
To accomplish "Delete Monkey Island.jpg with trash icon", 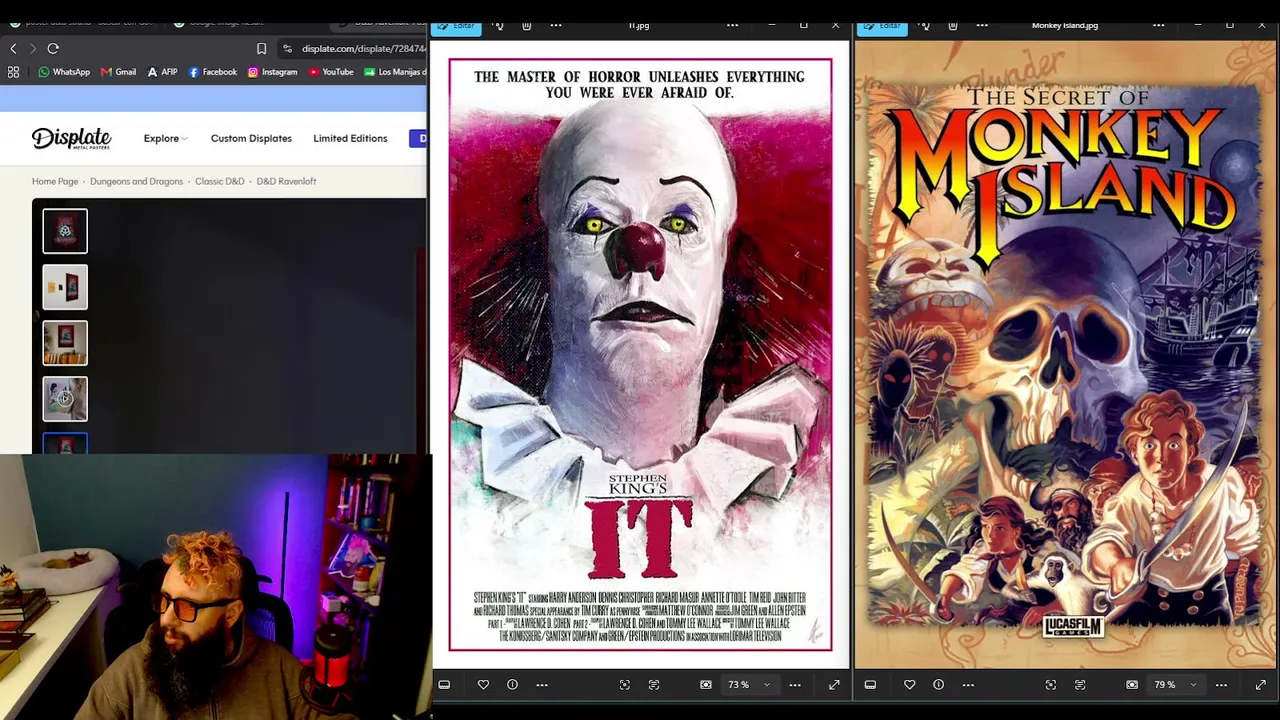I will pos(953,25).
